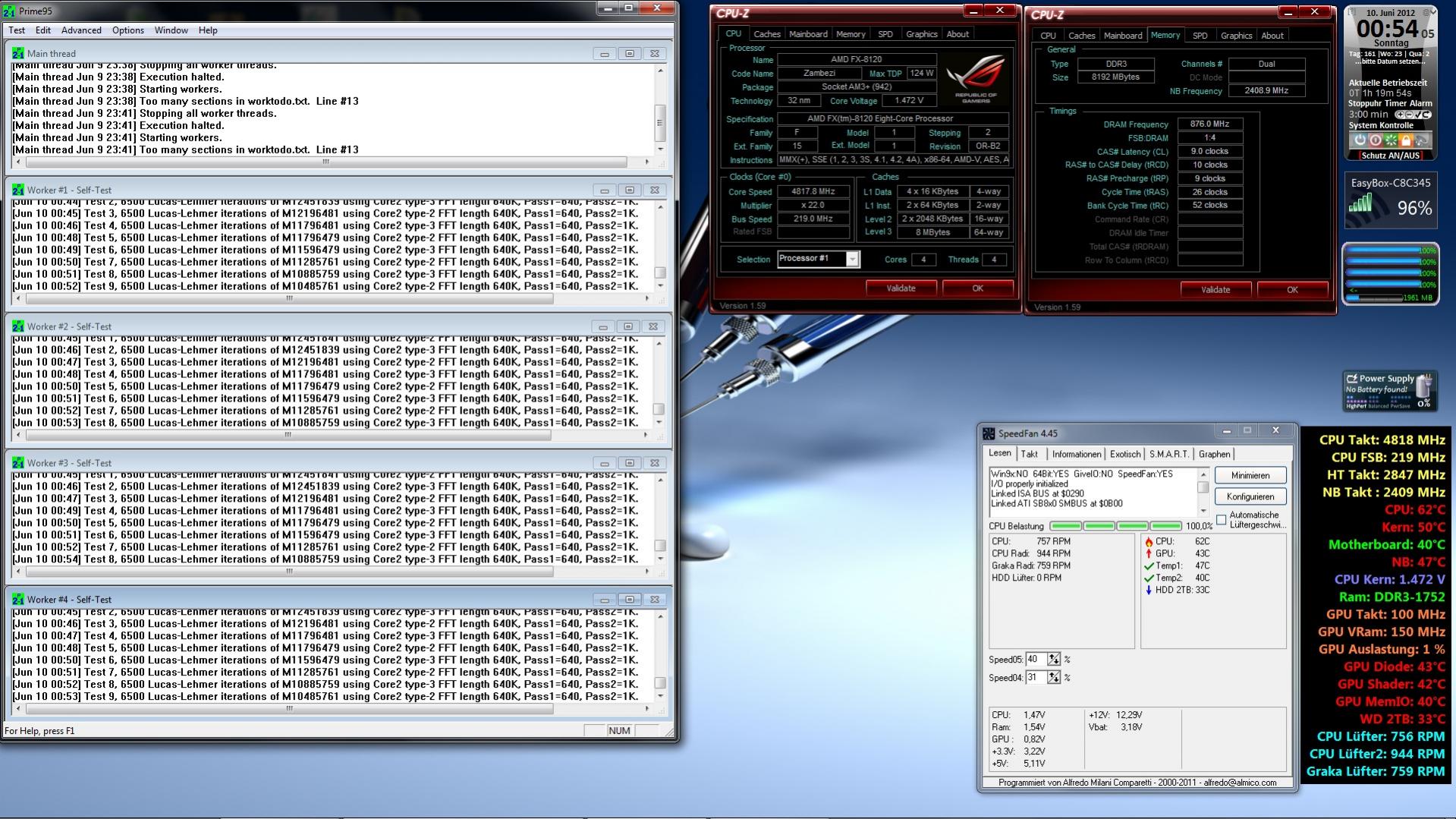Click the Speed04 percentage input field

tap(1036, 678)
